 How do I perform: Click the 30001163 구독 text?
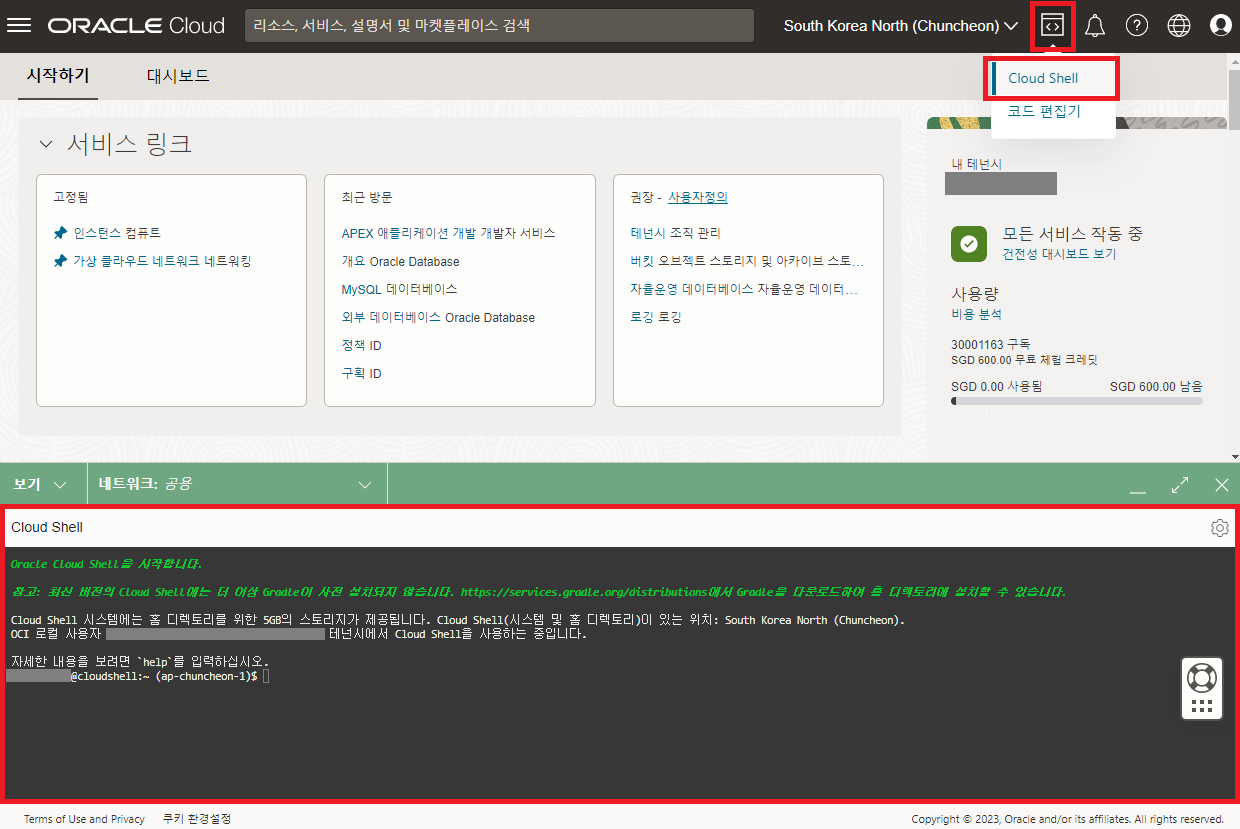991,344
